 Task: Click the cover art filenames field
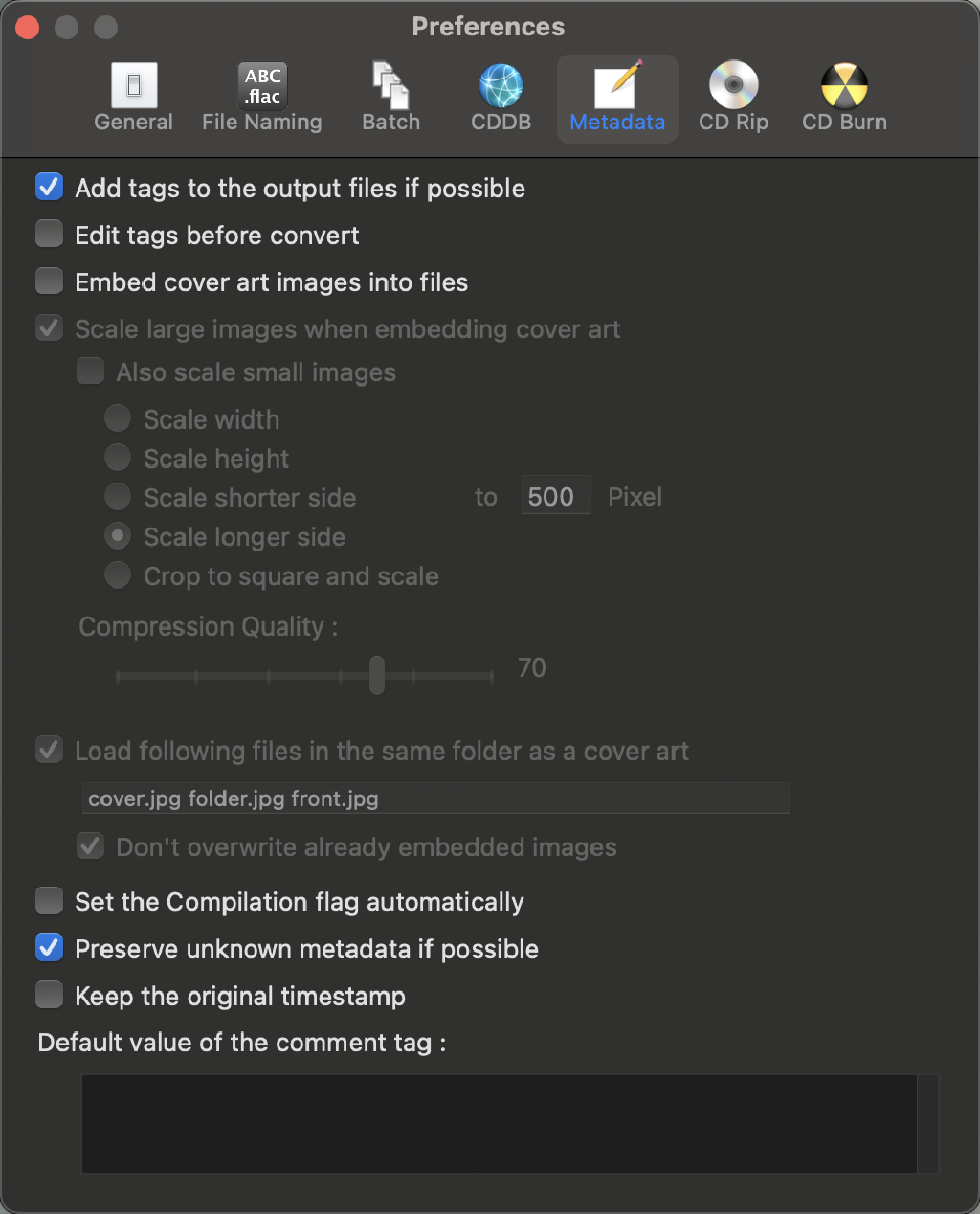434,798
